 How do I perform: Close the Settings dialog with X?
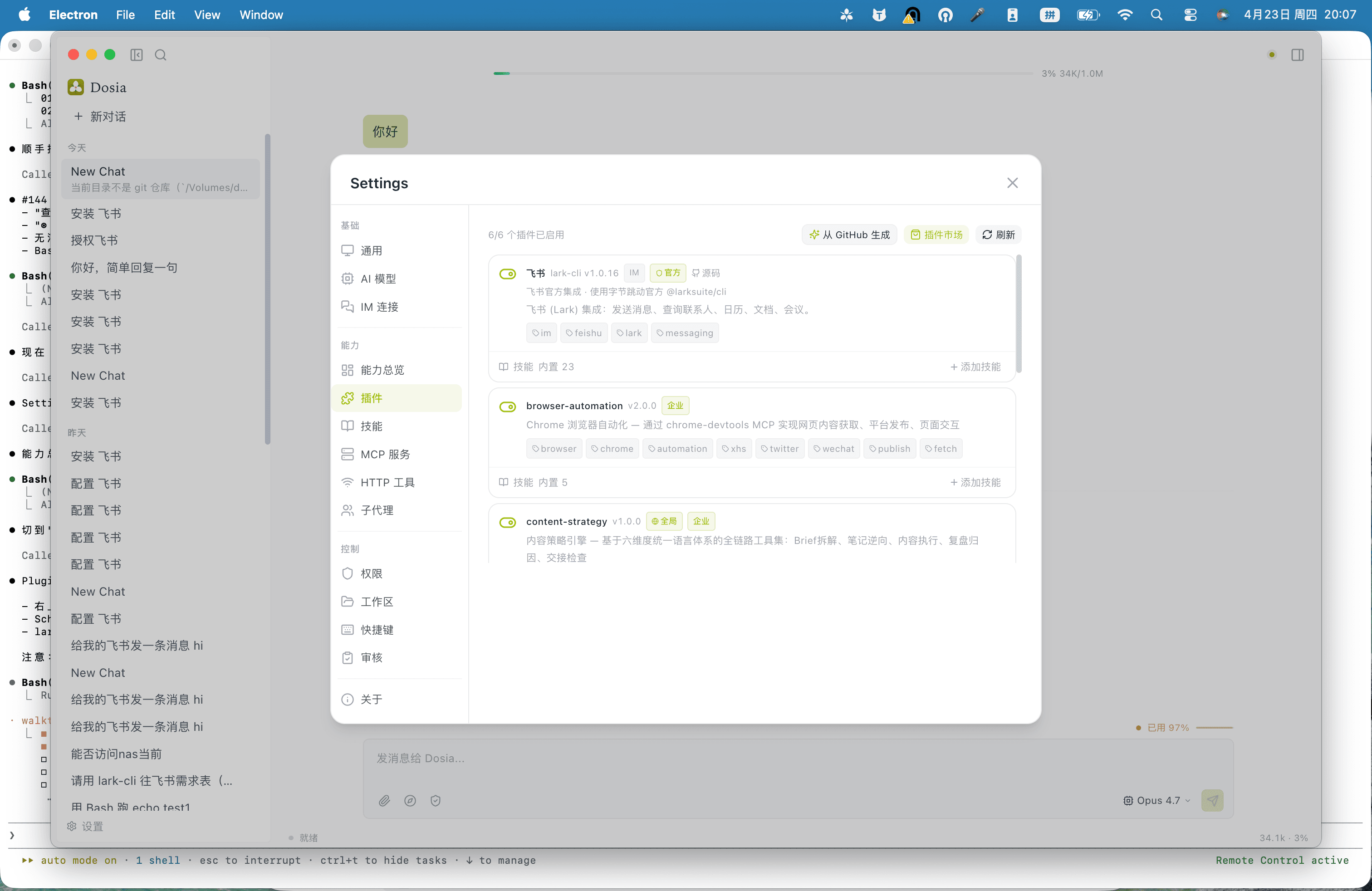tap(1012, 183)
